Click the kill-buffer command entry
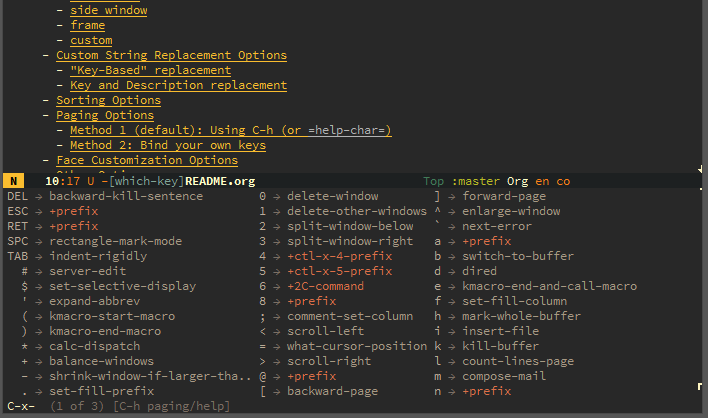This screenshot has width=708, height=418. click(x=500, y=346)
